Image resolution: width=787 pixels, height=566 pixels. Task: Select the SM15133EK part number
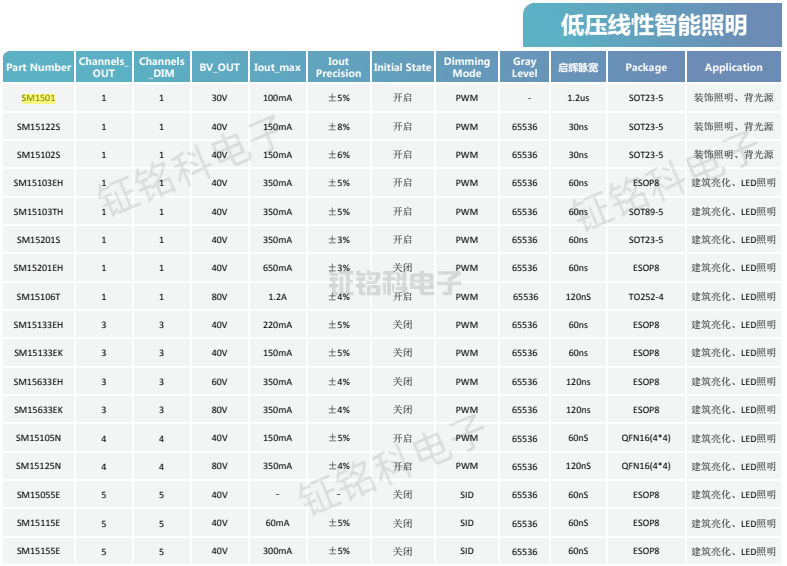tap(38, 353)
